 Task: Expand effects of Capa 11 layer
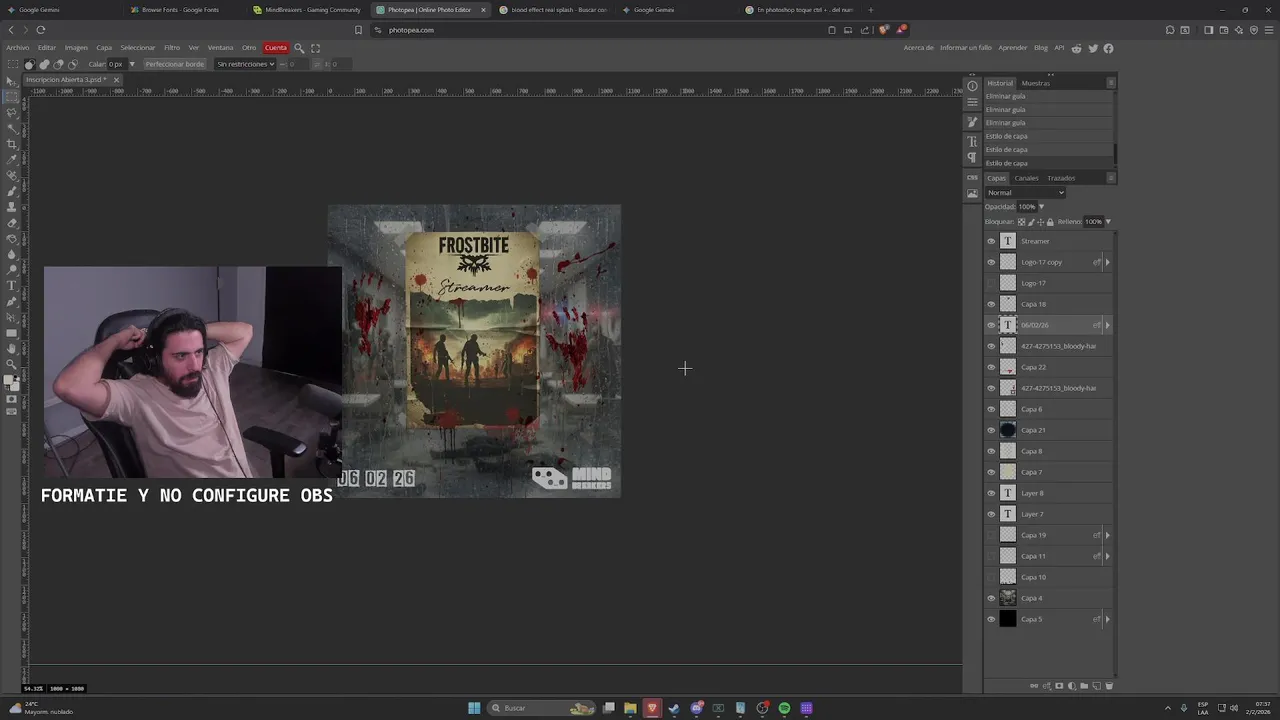pyautogui.click(x=1107, y=556)
